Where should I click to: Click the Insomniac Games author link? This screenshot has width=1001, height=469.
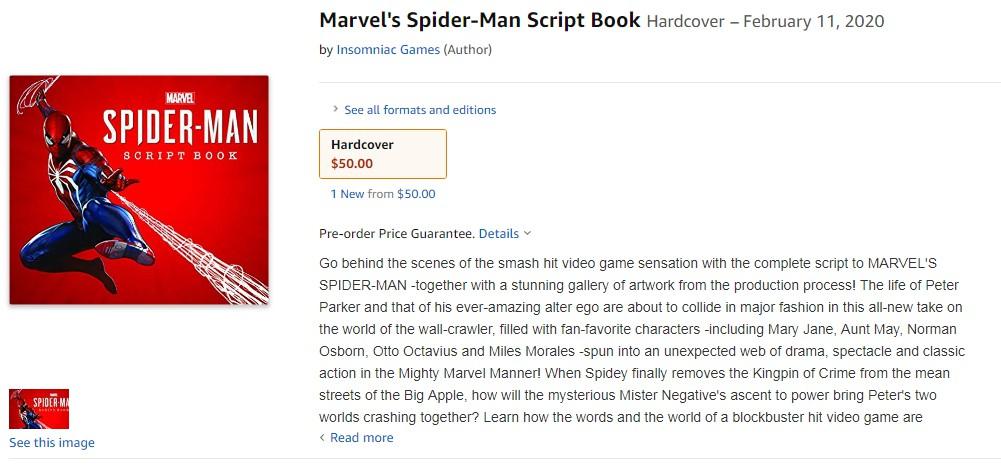pyautogui.click(x=387, y=50)
